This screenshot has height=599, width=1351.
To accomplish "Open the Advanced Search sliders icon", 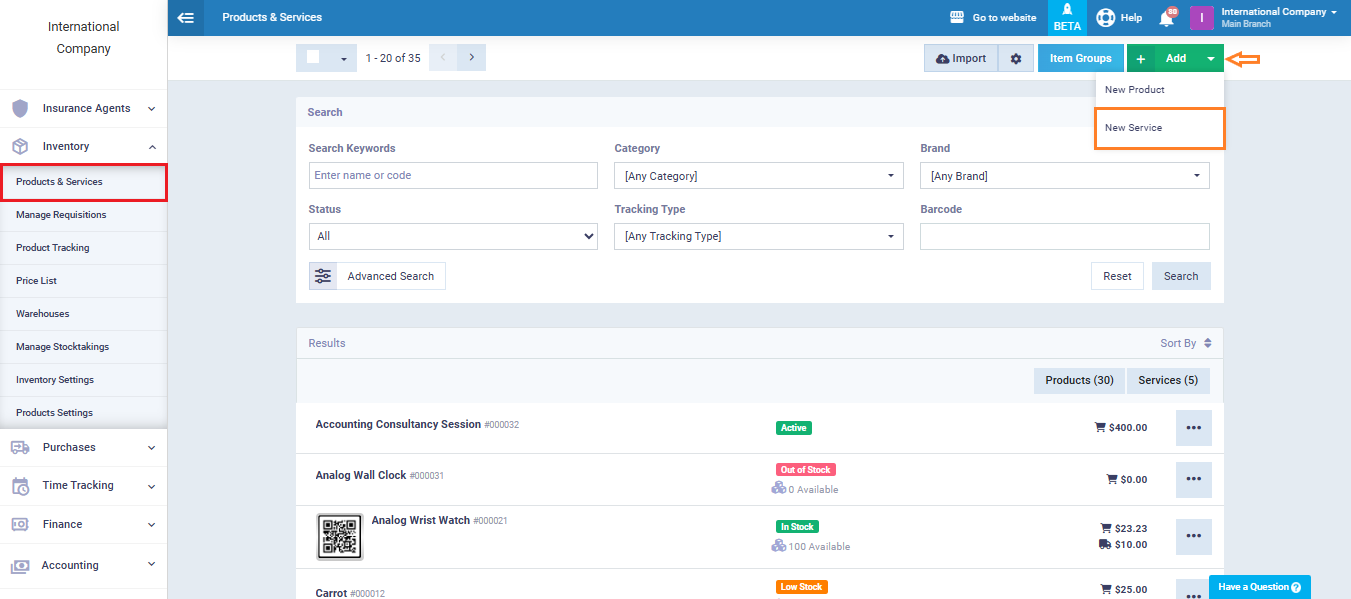I will [323, 276].
